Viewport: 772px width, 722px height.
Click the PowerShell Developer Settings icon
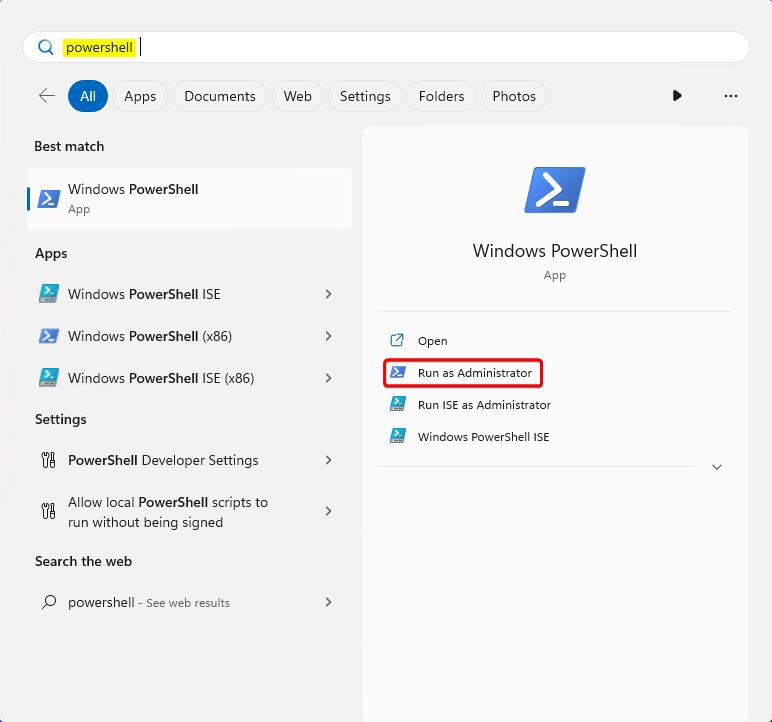[x=48, y=460]
